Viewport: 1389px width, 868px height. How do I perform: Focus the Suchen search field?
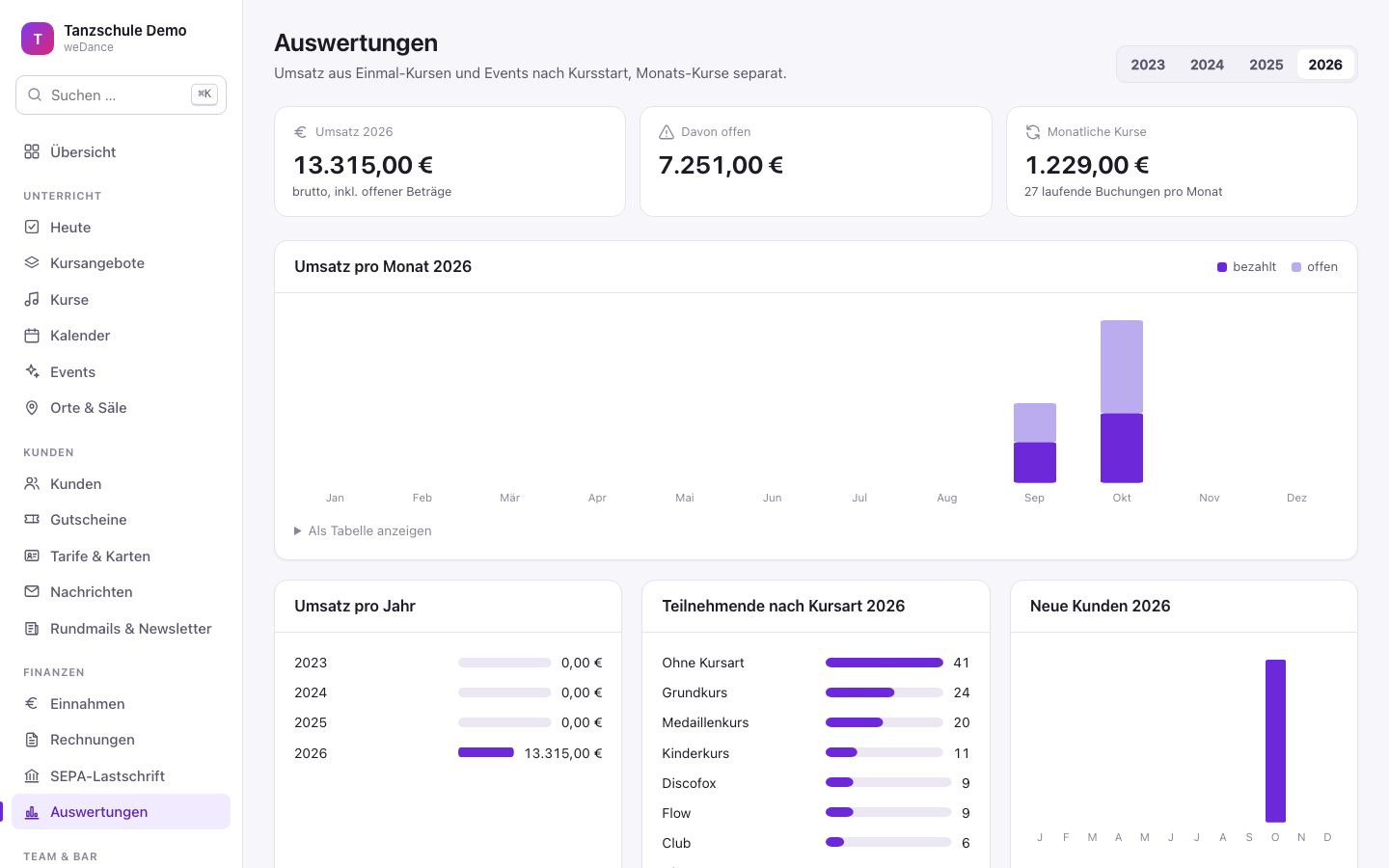(x=122, y=95)
